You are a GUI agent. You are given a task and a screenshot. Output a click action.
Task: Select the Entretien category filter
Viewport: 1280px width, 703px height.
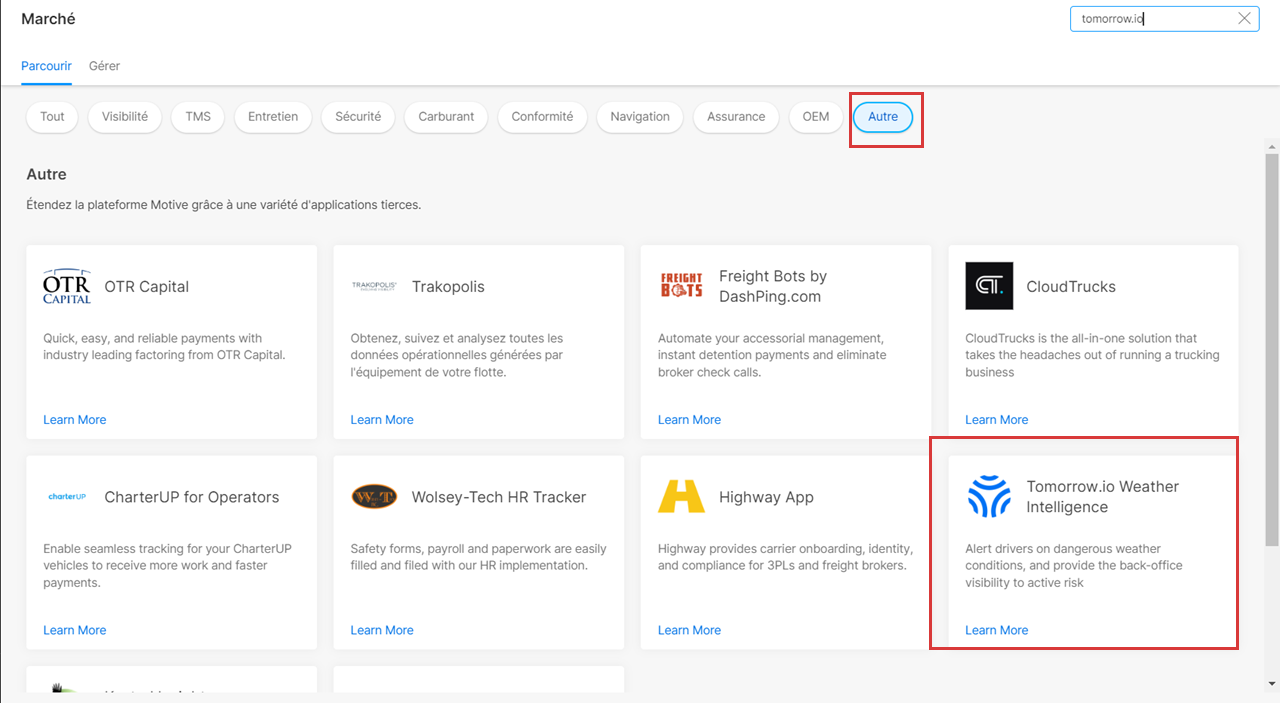click(273, 117)
